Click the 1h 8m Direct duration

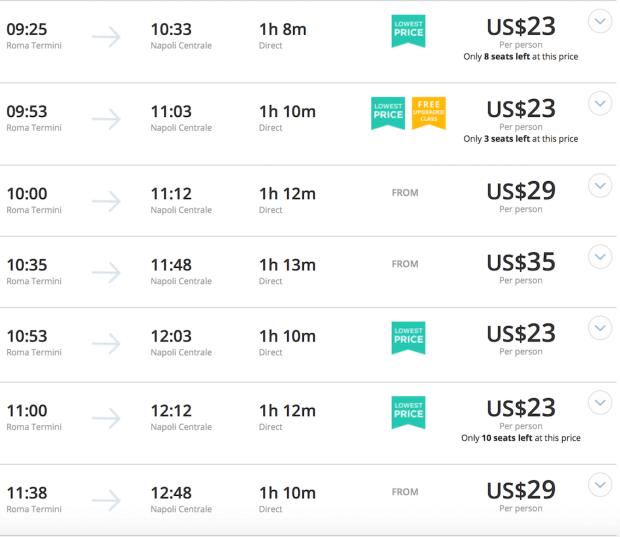pos(282,36)
